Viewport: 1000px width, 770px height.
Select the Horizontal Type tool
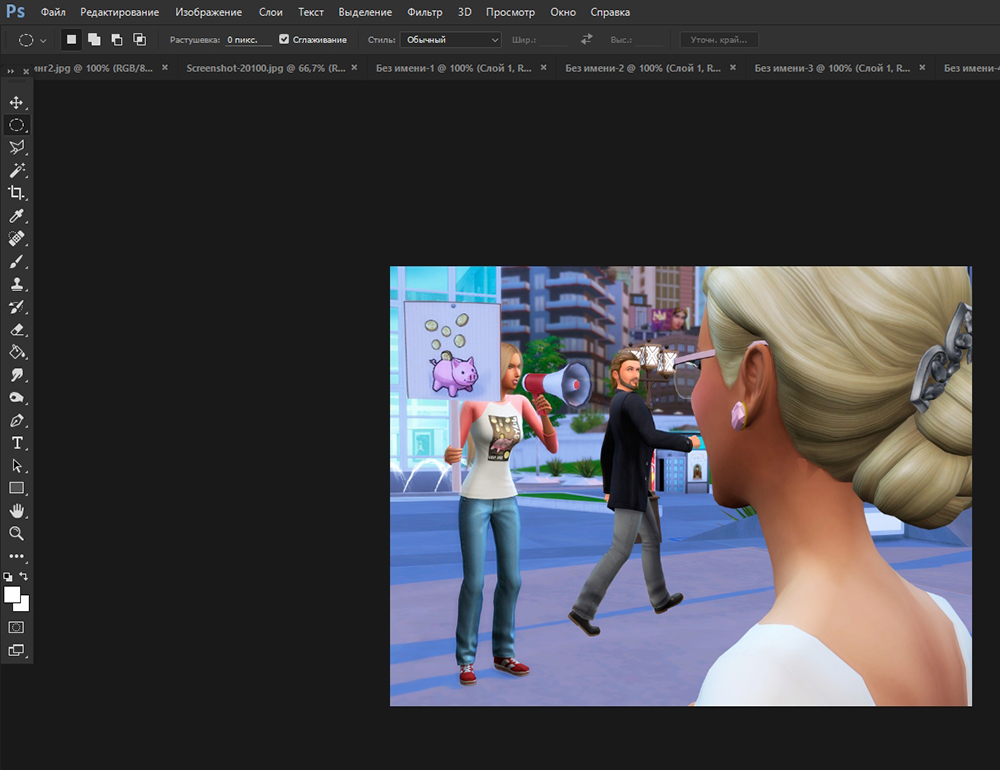(x=16, y=443)
